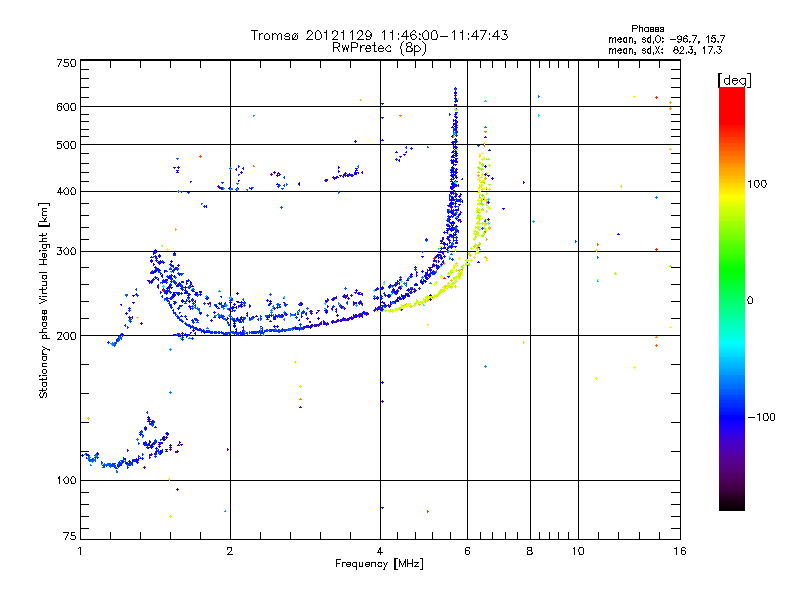Click the 'mean, sd,O: -96.7, 15.7' statistic
The height and width of the screenshot is (600, 800).
tap(666, 39)
